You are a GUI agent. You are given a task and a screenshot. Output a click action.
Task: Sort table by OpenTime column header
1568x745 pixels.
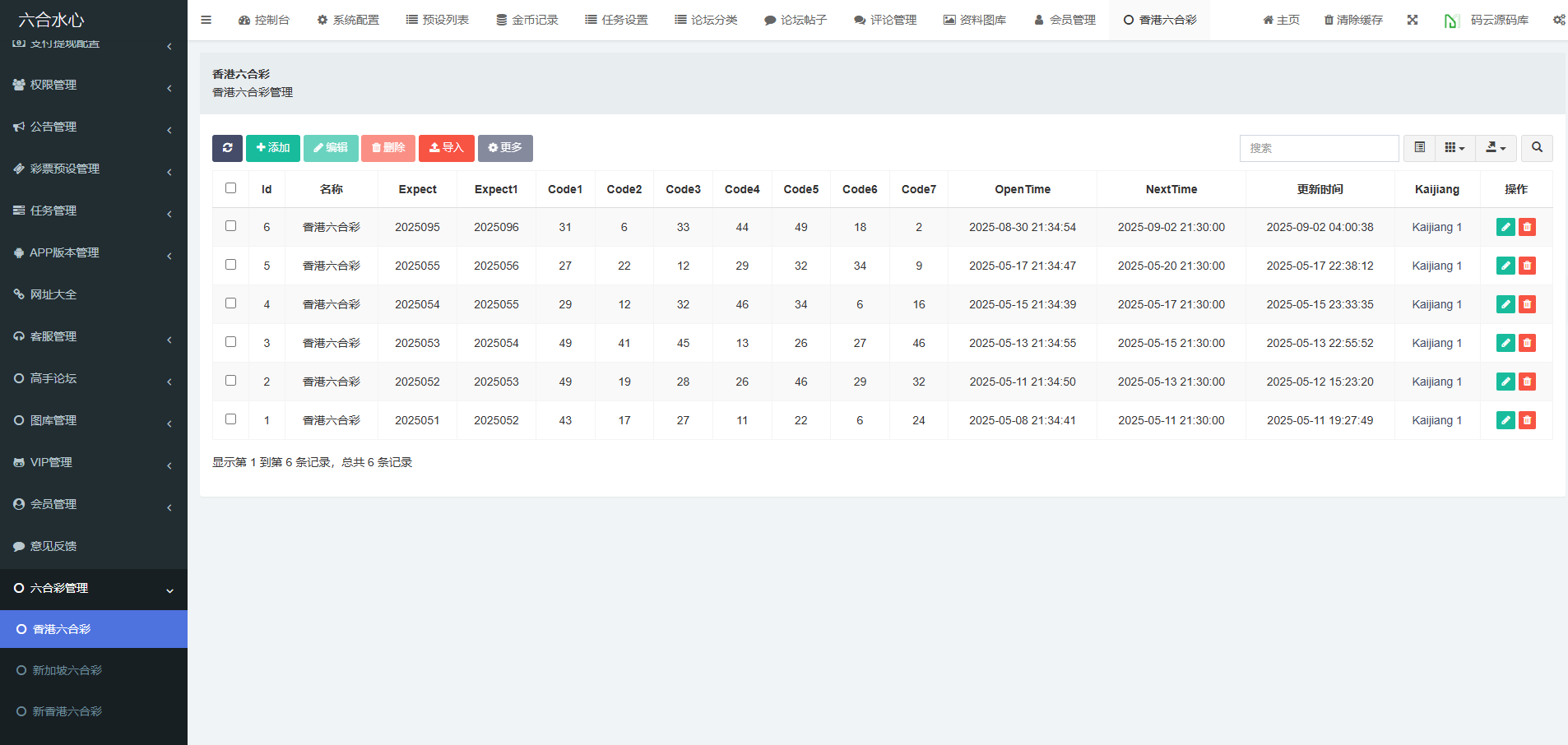point(1022,189)
